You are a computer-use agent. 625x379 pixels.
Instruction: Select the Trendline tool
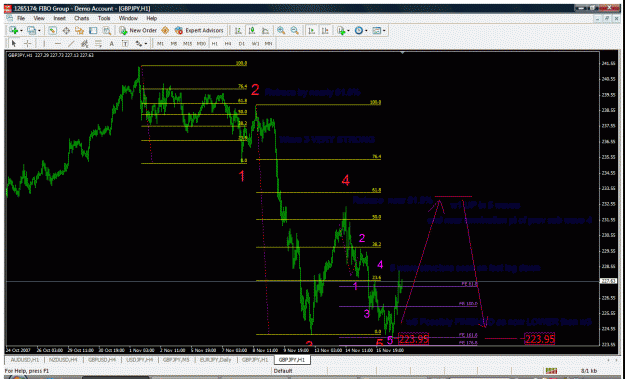(71, 43)
